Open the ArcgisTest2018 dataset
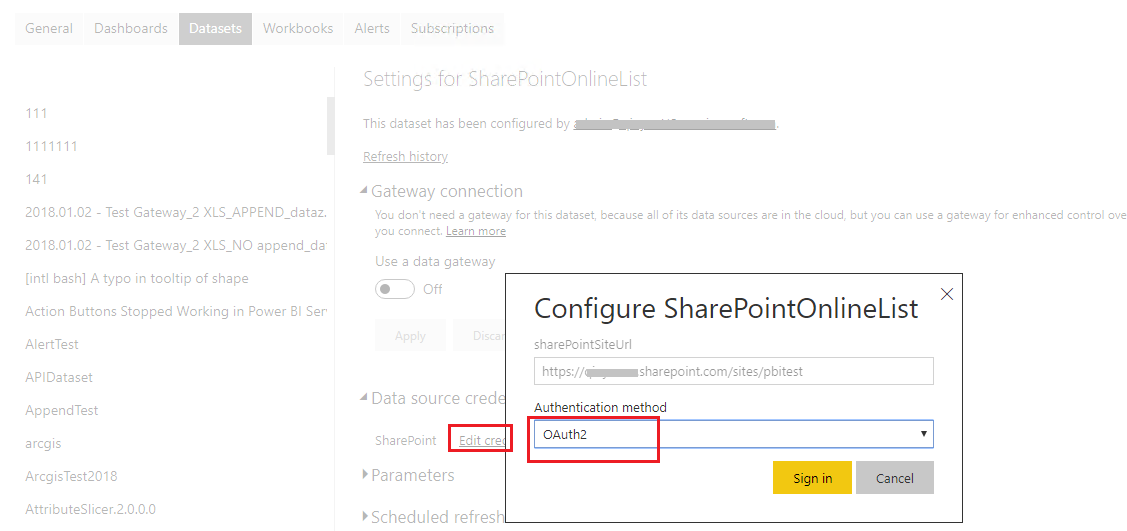Screen dimensions: 1127x531 point(70,476)
